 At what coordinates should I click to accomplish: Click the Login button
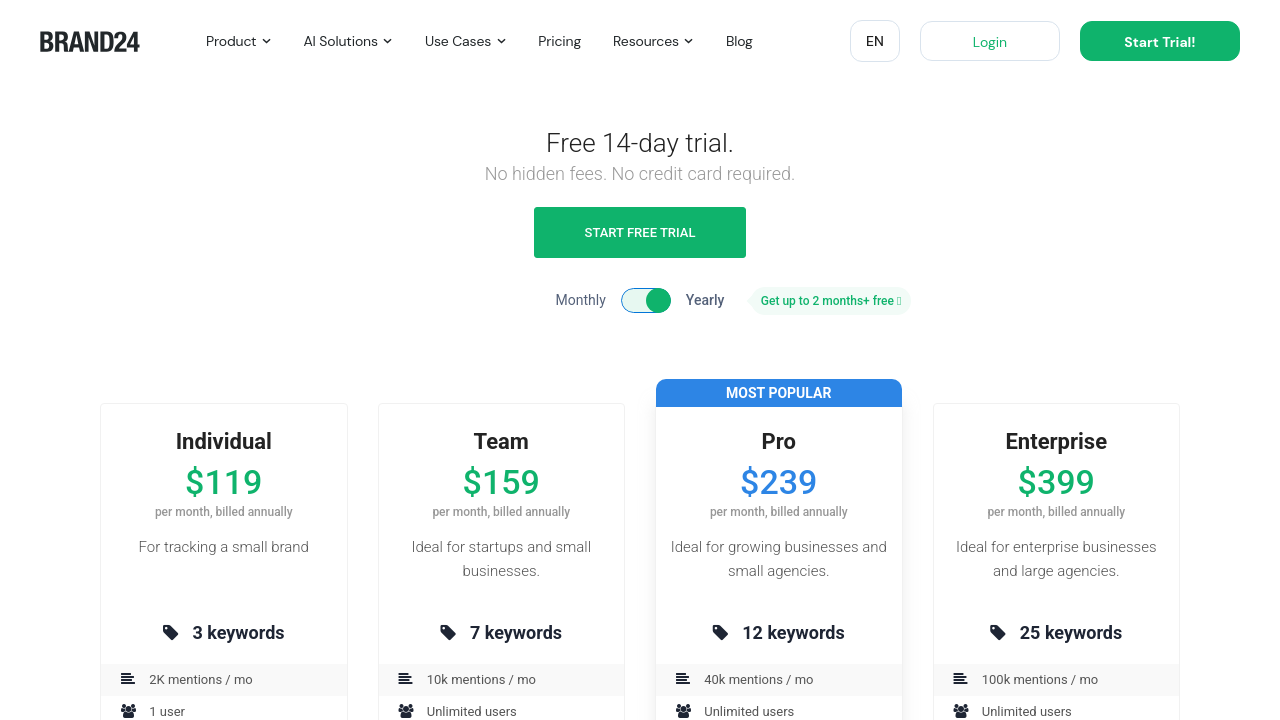[989, 41]
